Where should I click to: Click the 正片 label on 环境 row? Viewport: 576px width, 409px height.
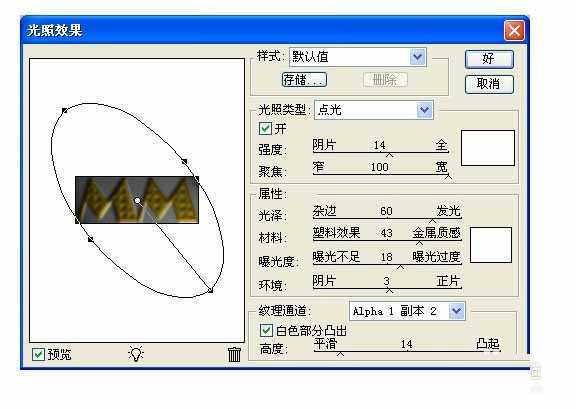click(x=449, y=281)
